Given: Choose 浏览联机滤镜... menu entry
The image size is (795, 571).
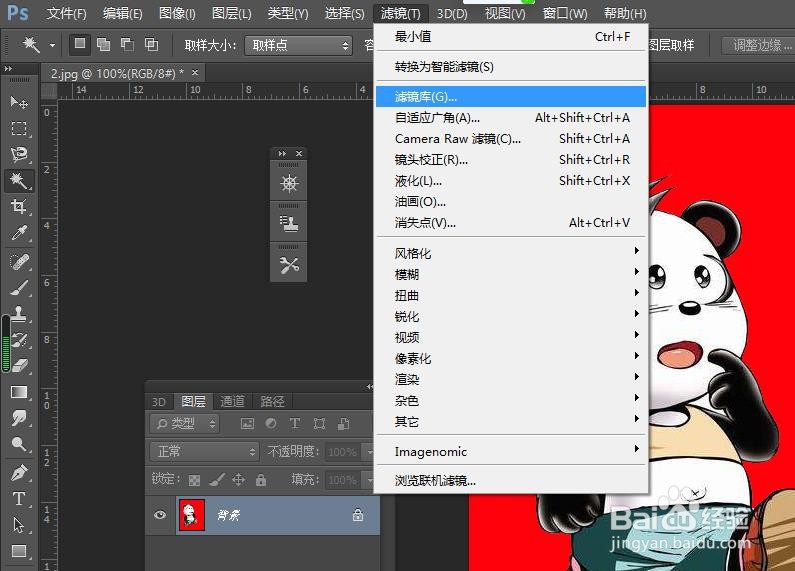Looking at the screenshot, I should coord(511,480).
